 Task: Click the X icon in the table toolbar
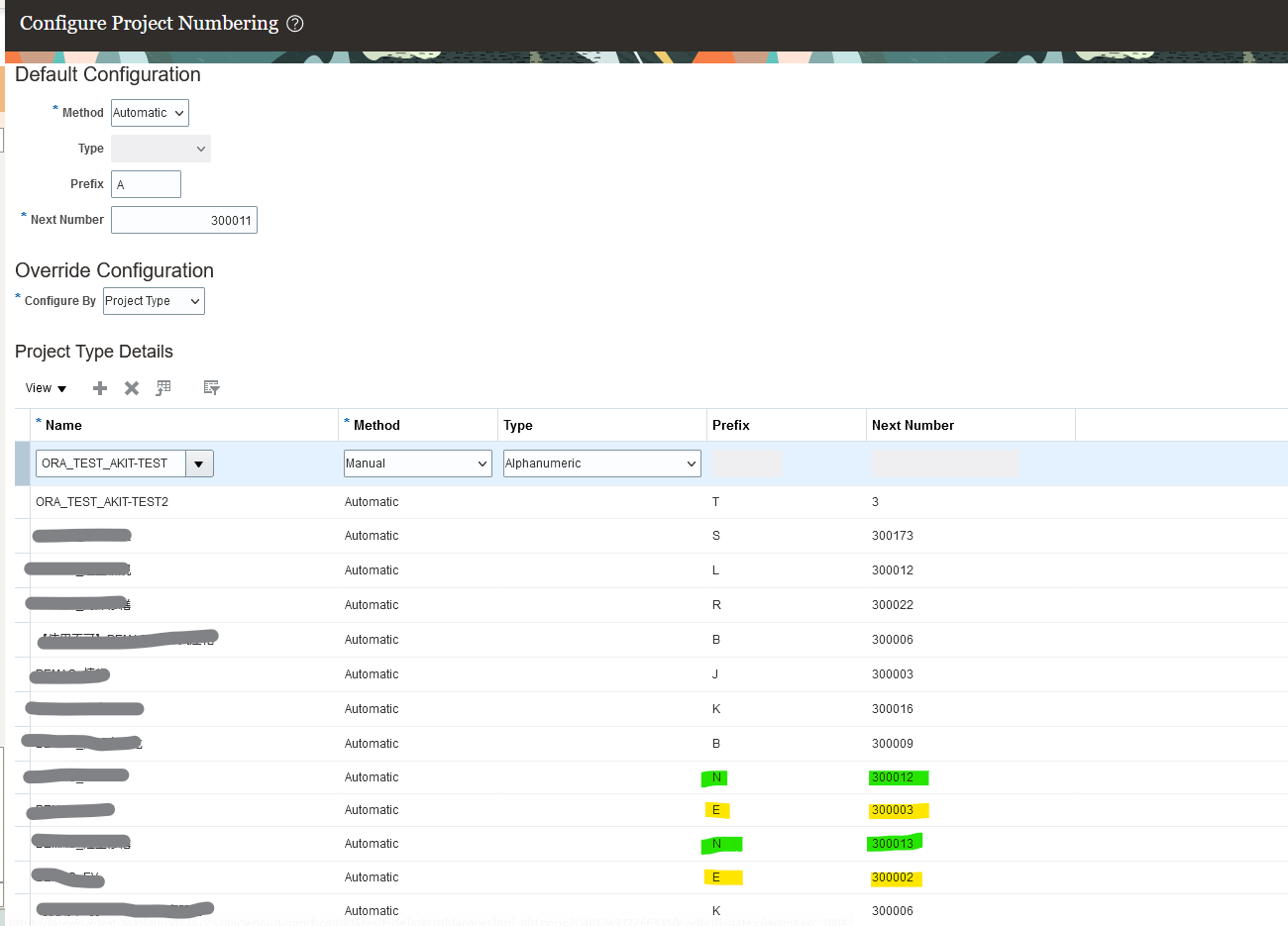pyautogui.click(x=131, y=387)
